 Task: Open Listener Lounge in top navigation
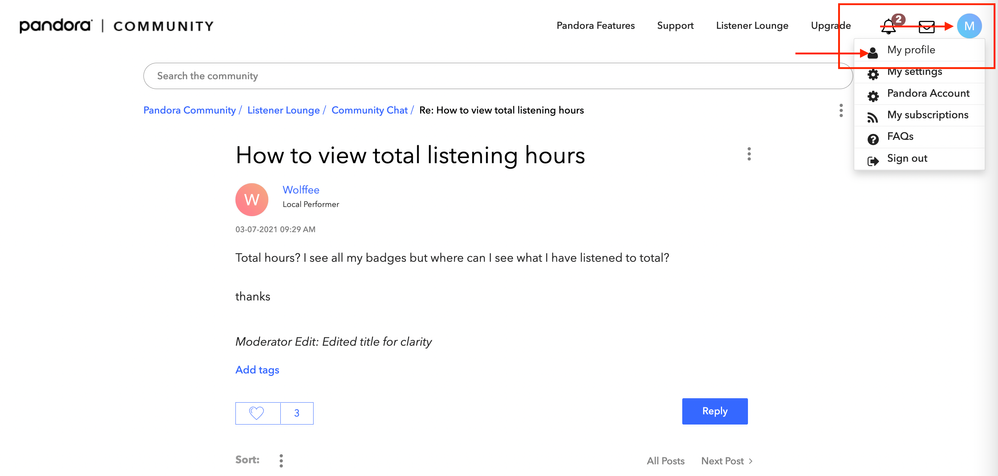752,26
